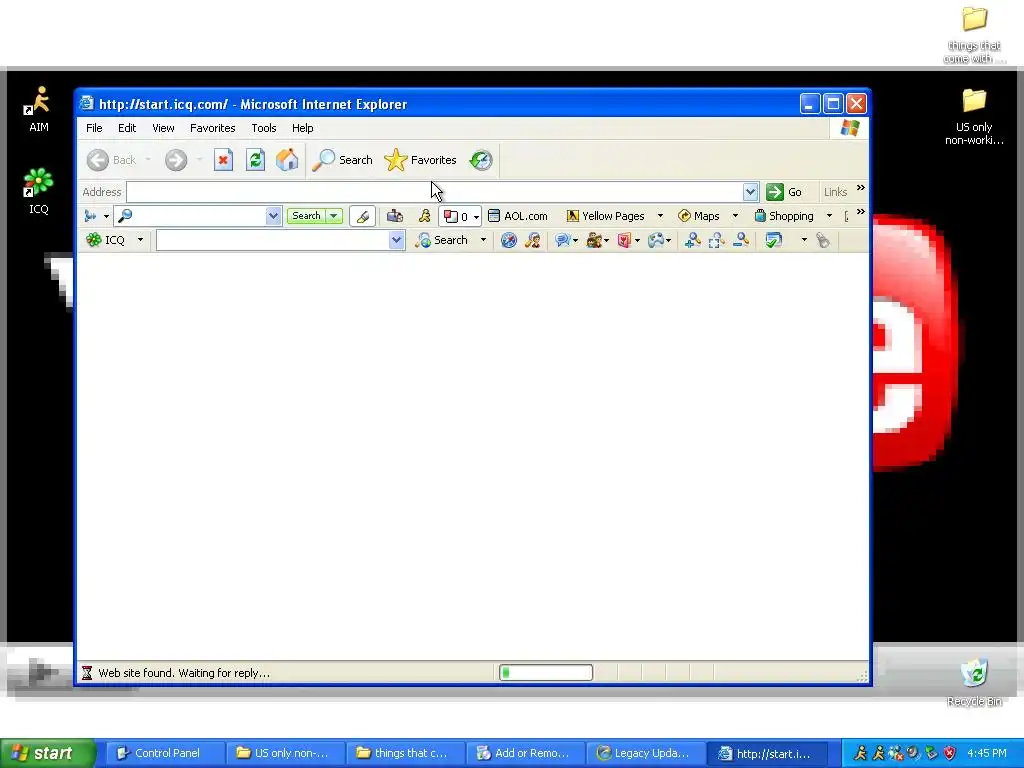
Task: Click the red security shield tray icon
Action: click(950, 753)
